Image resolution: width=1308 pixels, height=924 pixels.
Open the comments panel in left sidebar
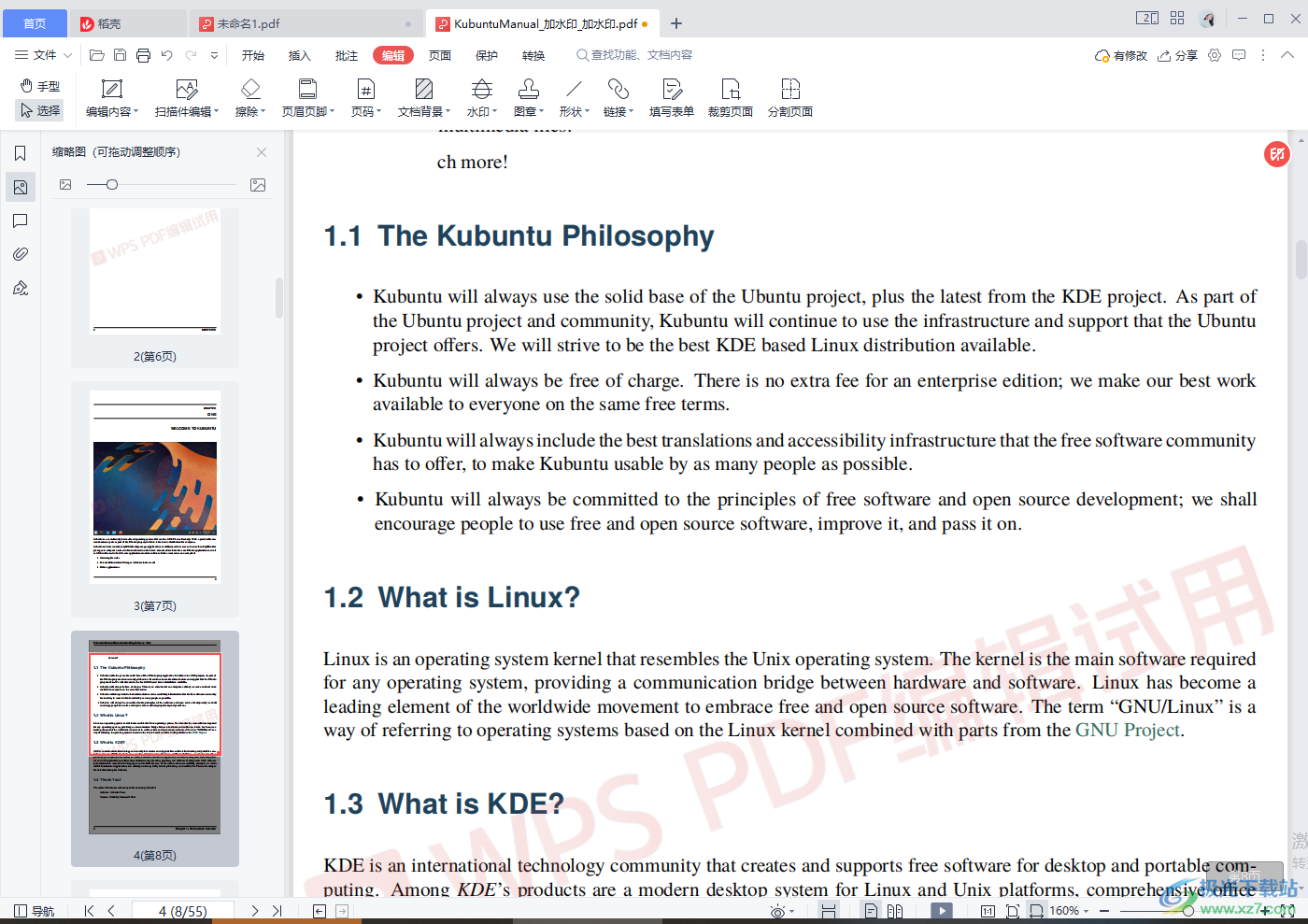point(21,220)
